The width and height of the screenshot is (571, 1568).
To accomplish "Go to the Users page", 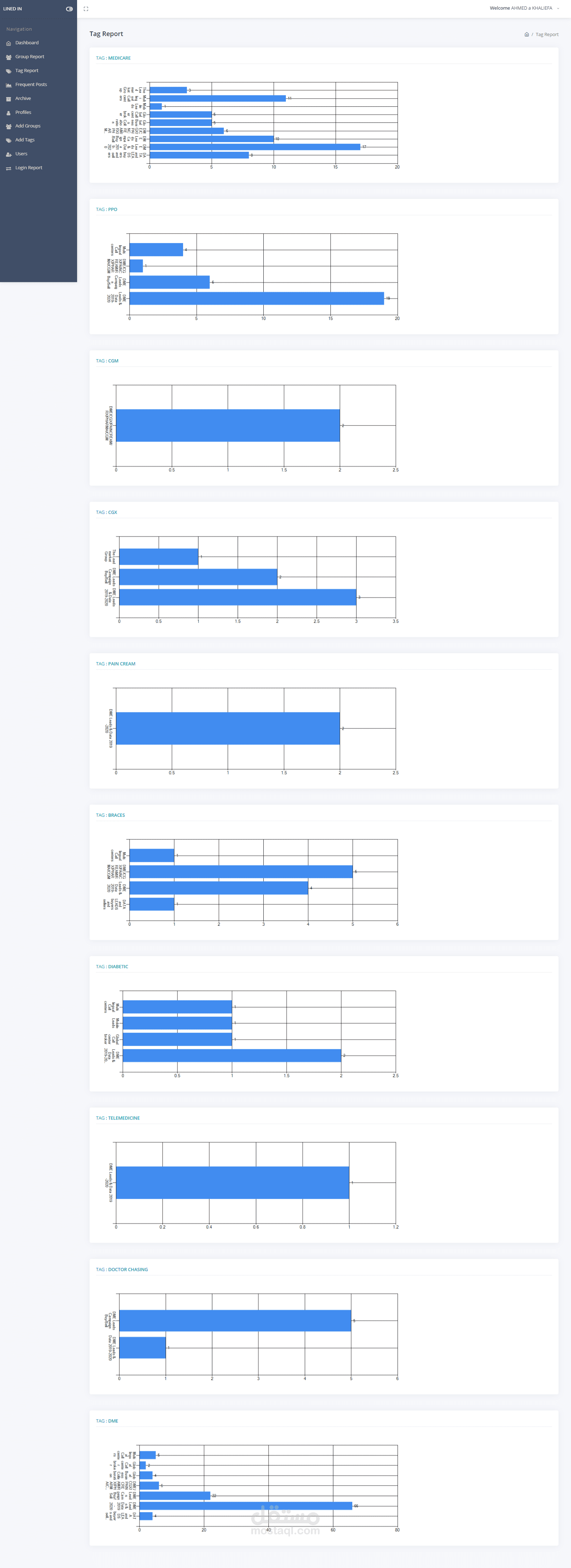I will 21,154.
